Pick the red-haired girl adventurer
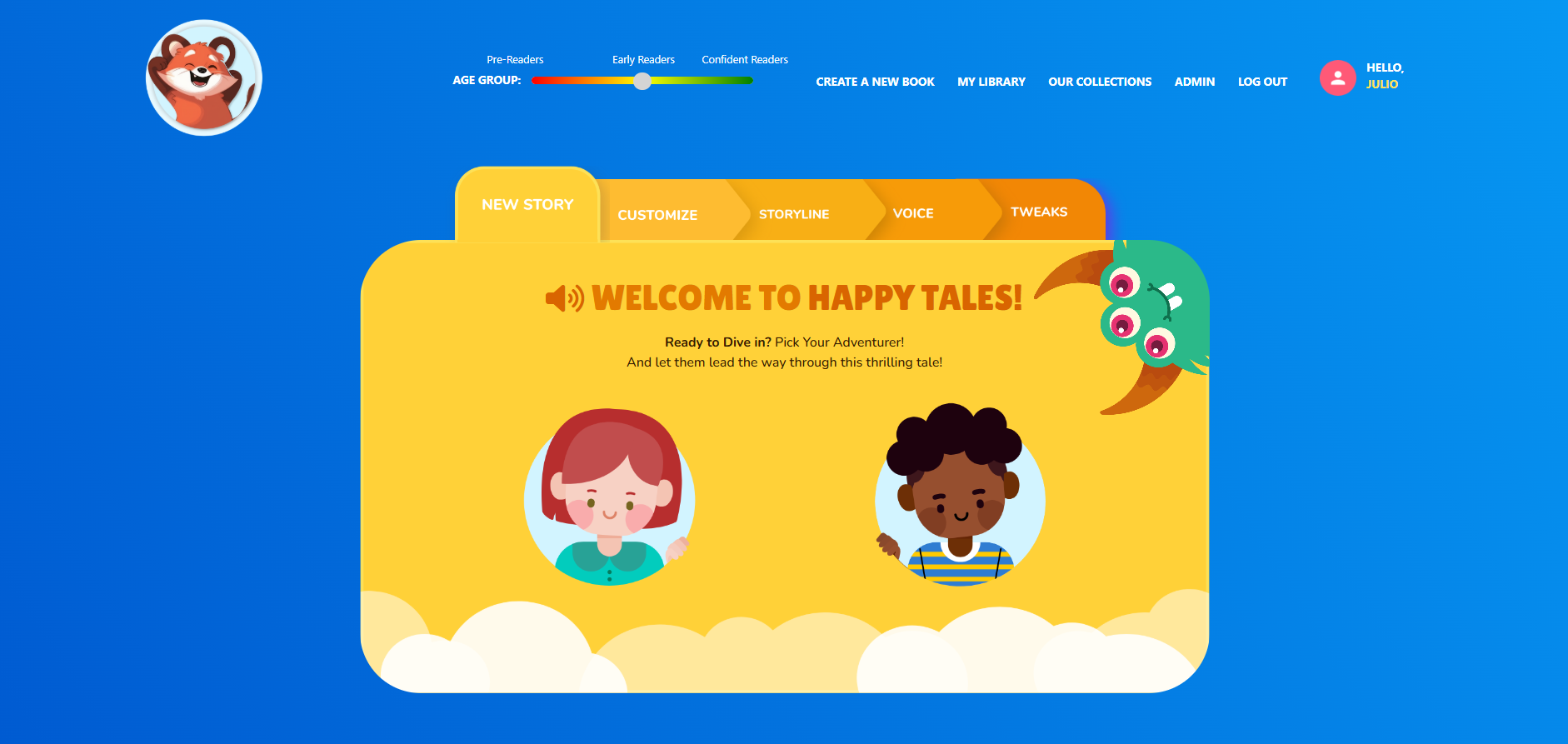This screenshot has width=1568, height=744. tap(610, 497)
